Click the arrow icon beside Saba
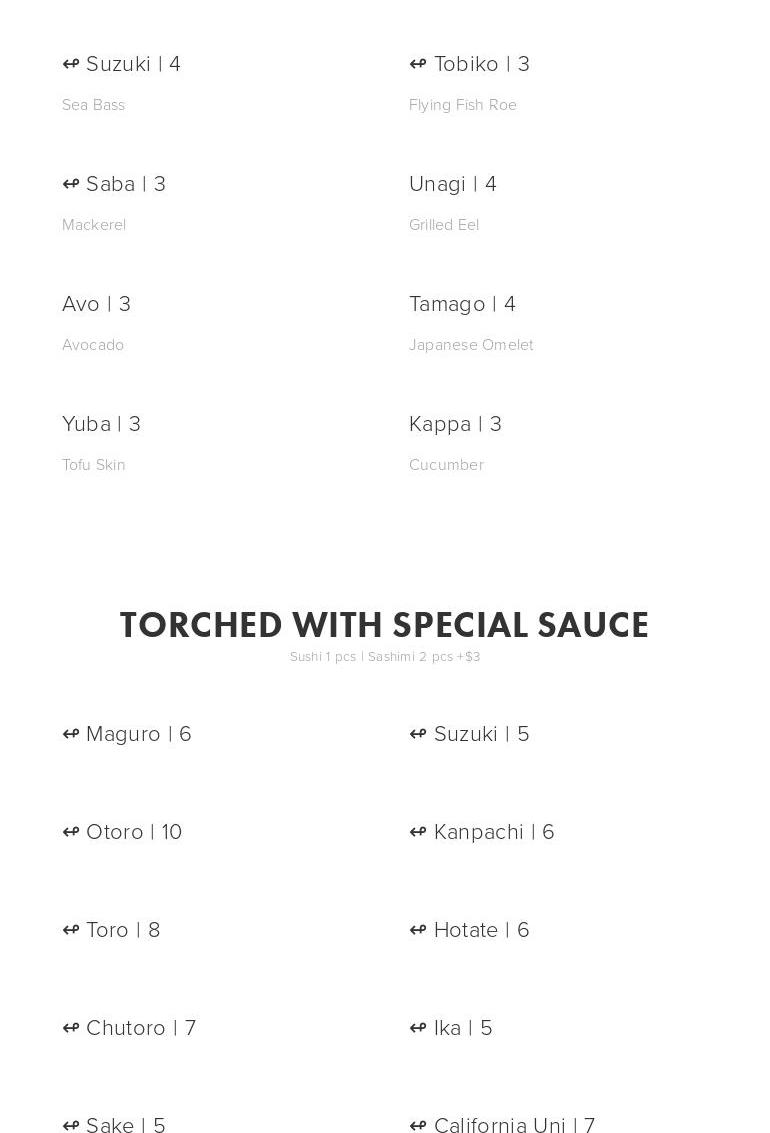770x1133 pixels. click(71, 184)
